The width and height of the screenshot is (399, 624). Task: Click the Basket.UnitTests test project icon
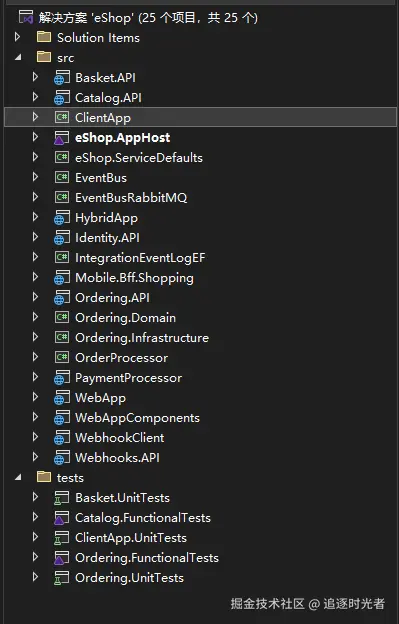pyautogui.click(x=62, y=498)
